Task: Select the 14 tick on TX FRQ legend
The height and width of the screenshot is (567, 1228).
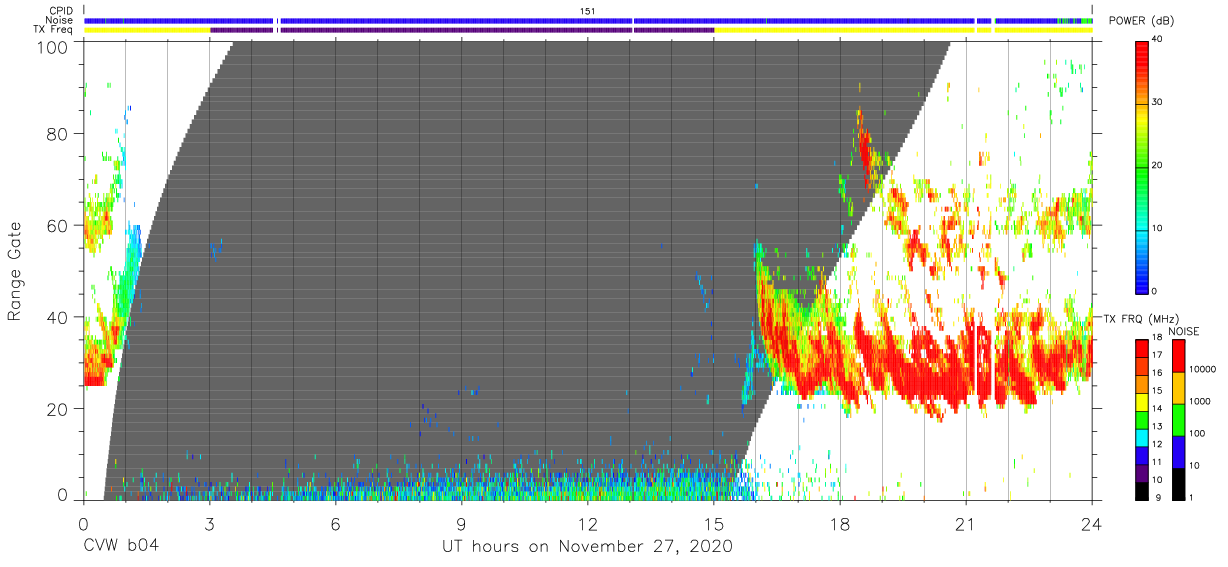Action: (1159, 408)
